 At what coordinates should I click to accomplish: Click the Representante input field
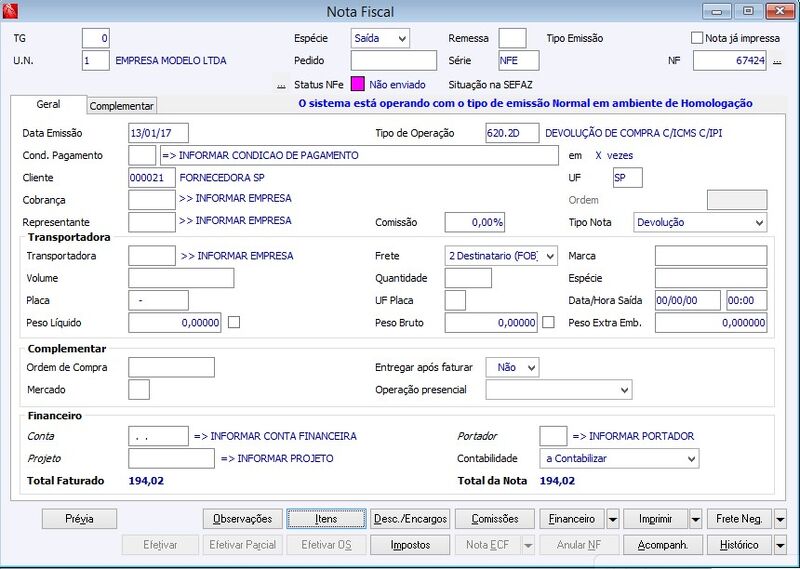click(152, 222)
